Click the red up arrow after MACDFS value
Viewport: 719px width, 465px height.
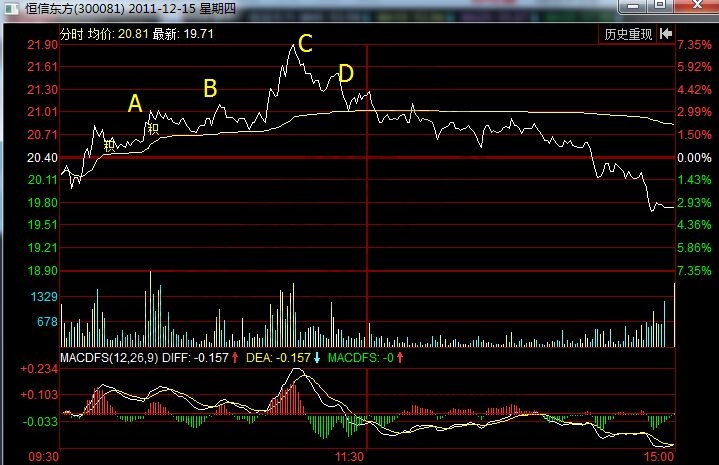401,357
